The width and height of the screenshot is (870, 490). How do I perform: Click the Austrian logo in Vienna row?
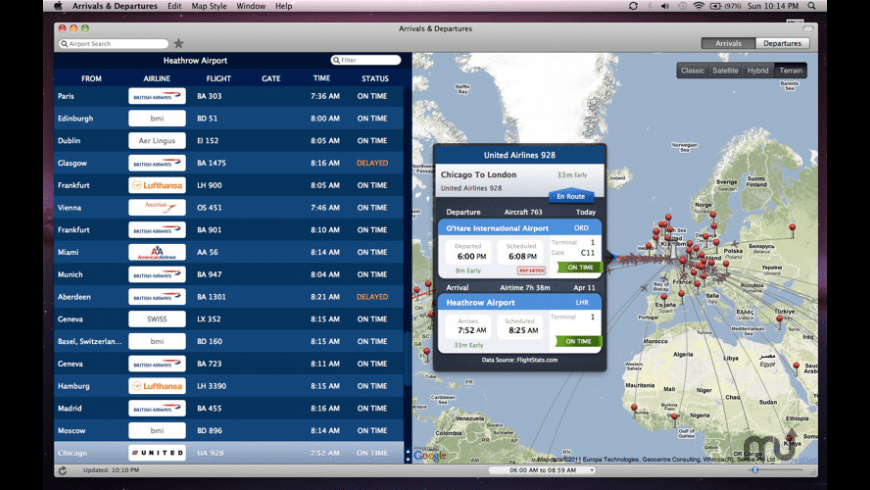pyautogui.click(x=157, y=208)
